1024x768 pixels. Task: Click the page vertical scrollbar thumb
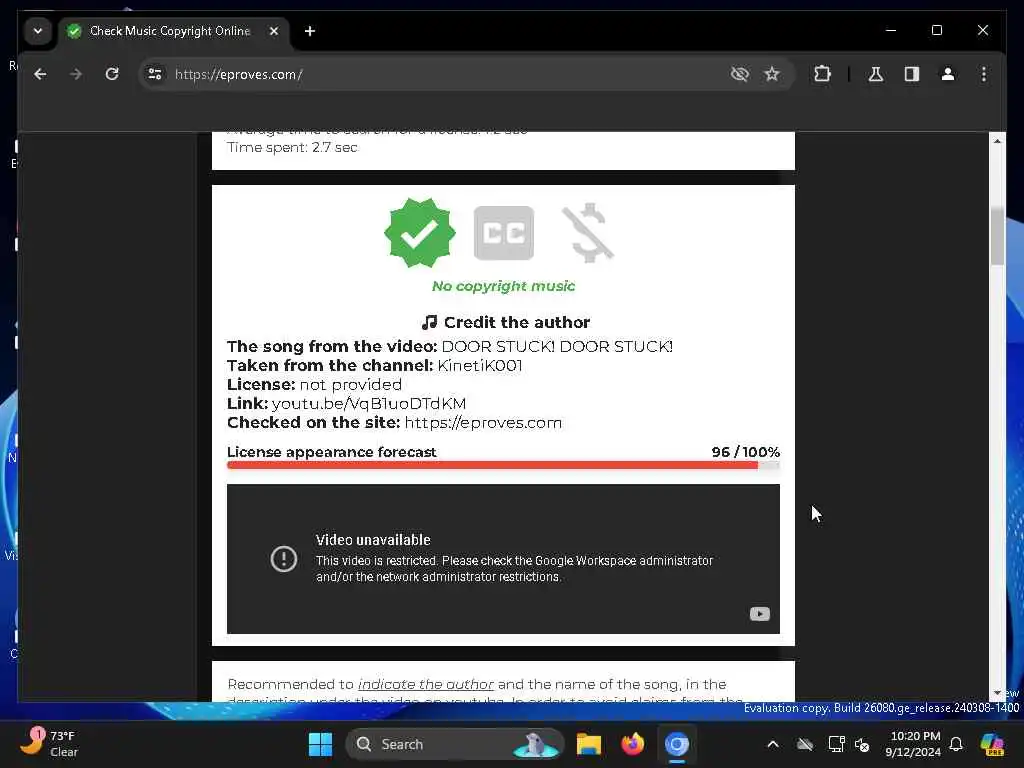point(997,236)
